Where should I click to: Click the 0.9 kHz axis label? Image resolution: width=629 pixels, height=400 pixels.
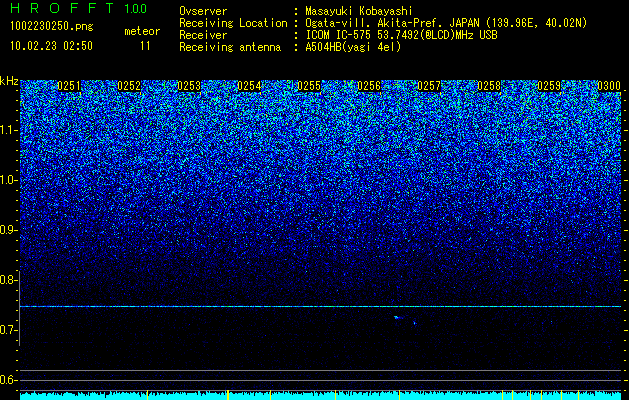[x=7, y=230]
